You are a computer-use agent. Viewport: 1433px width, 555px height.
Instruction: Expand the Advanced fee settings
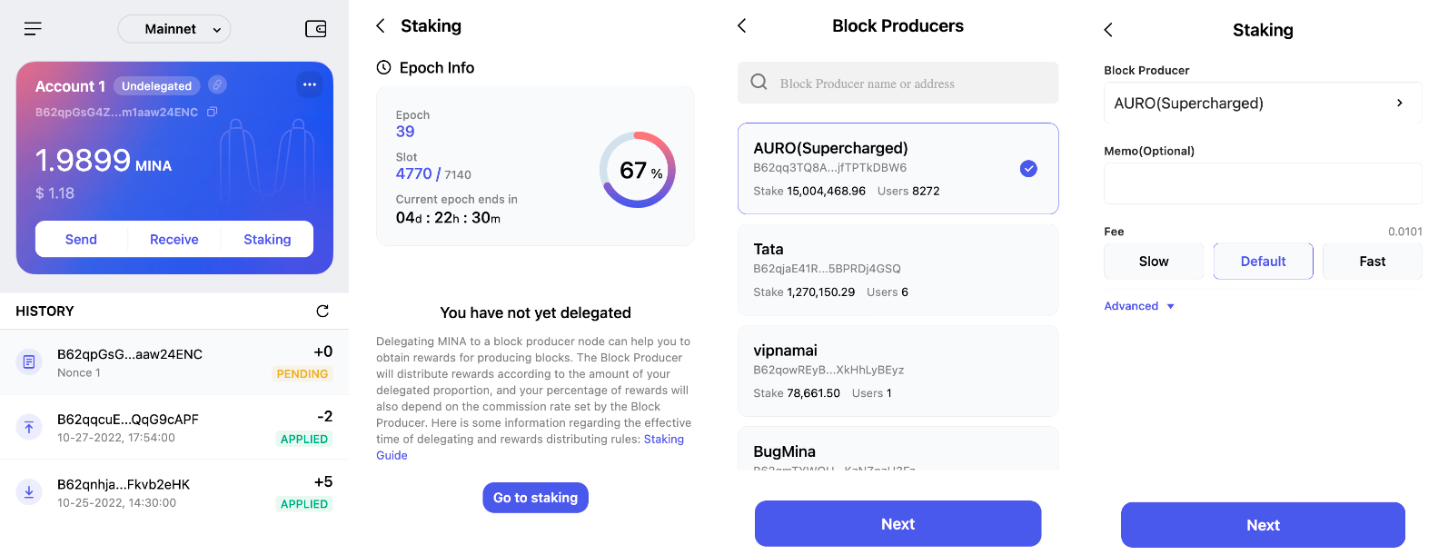click(1139, 306)
